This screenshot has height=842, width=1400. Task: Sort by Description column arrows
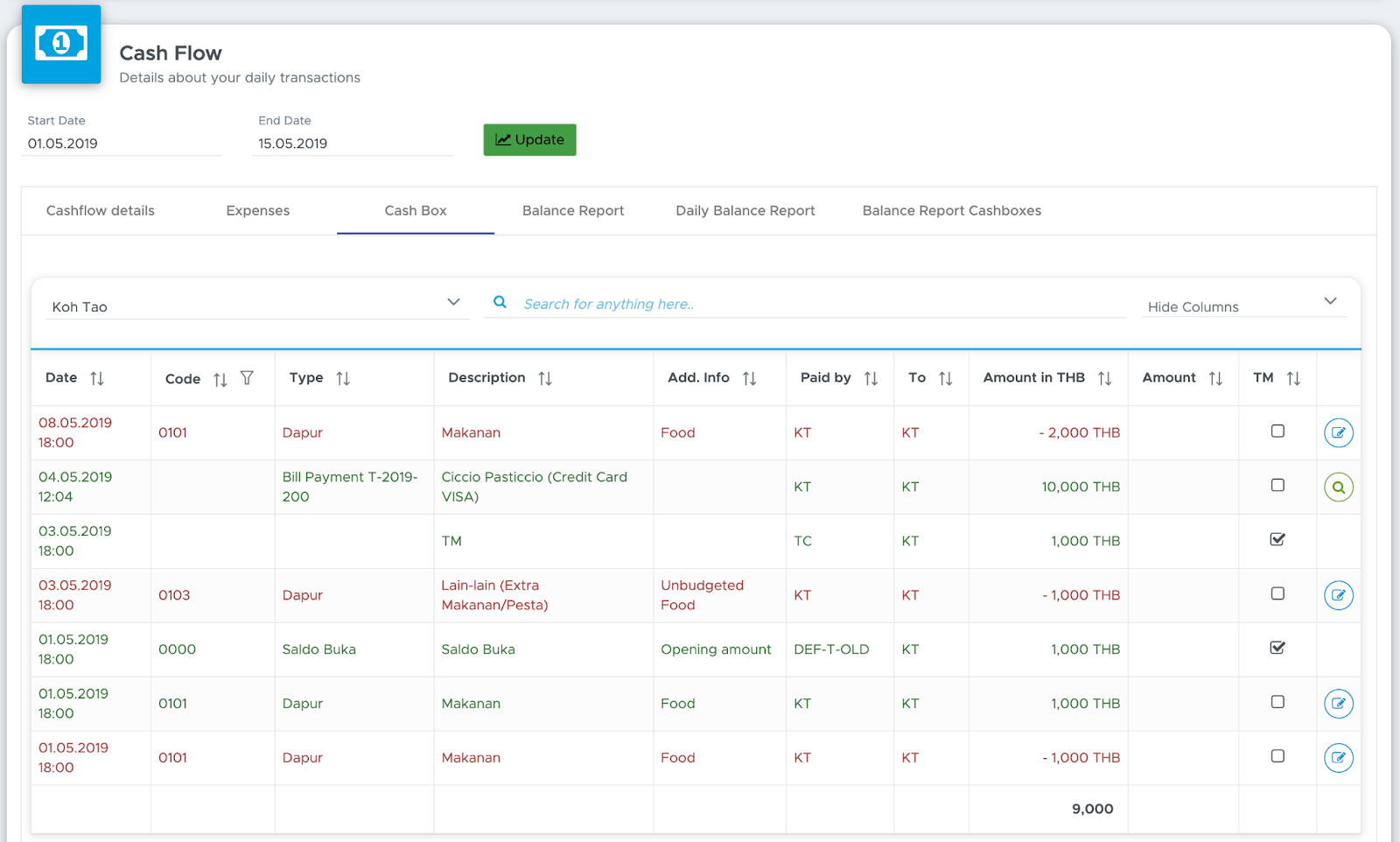click(545, 378)
